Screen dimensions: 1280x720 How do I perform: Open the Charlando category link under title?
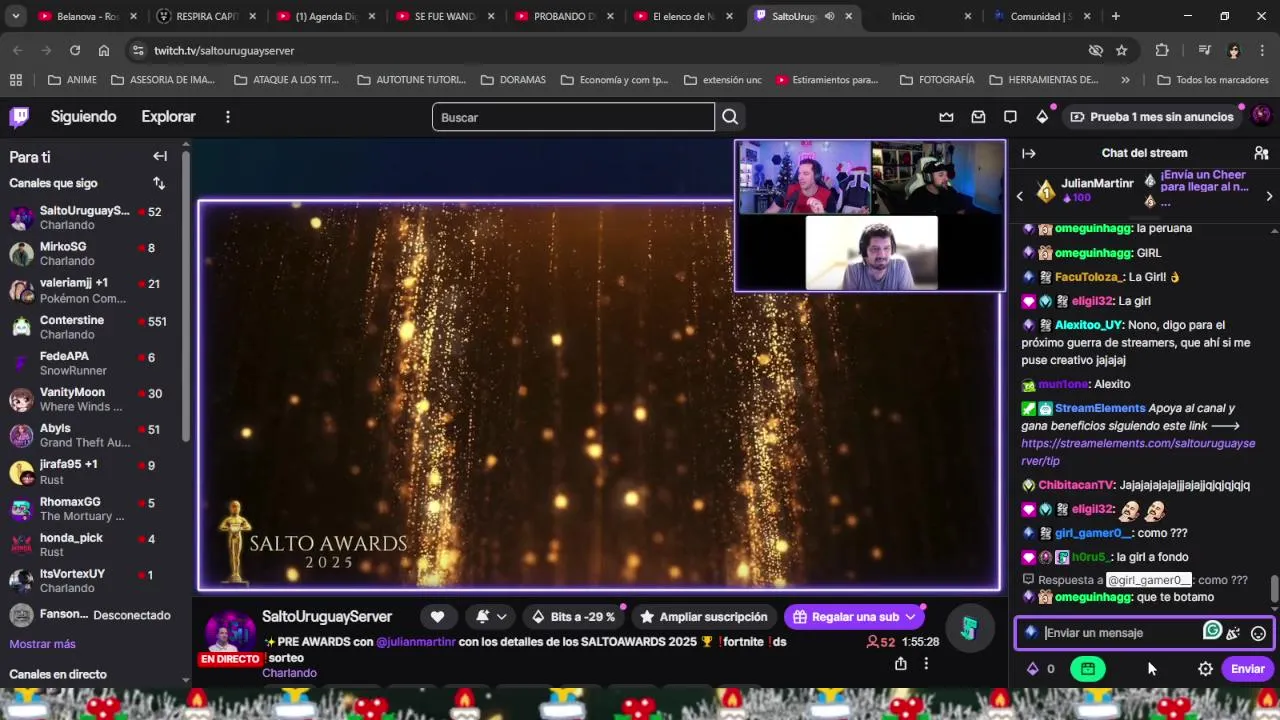coord(289,673)
